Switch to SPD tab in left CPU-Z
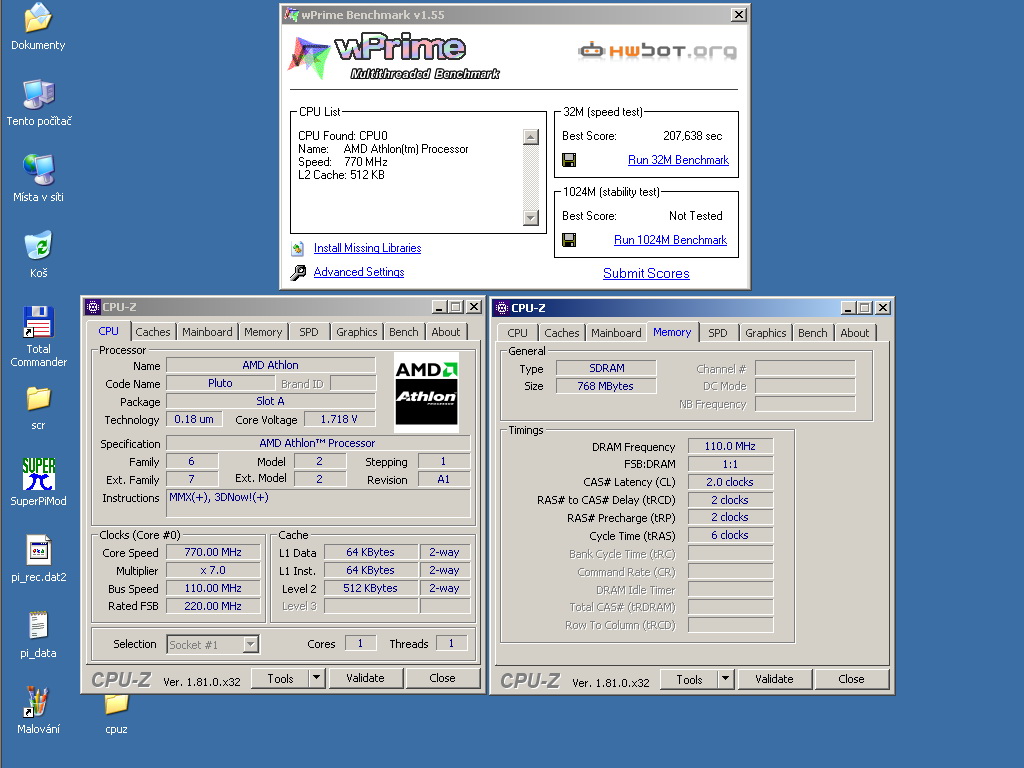 click(309, 332)
